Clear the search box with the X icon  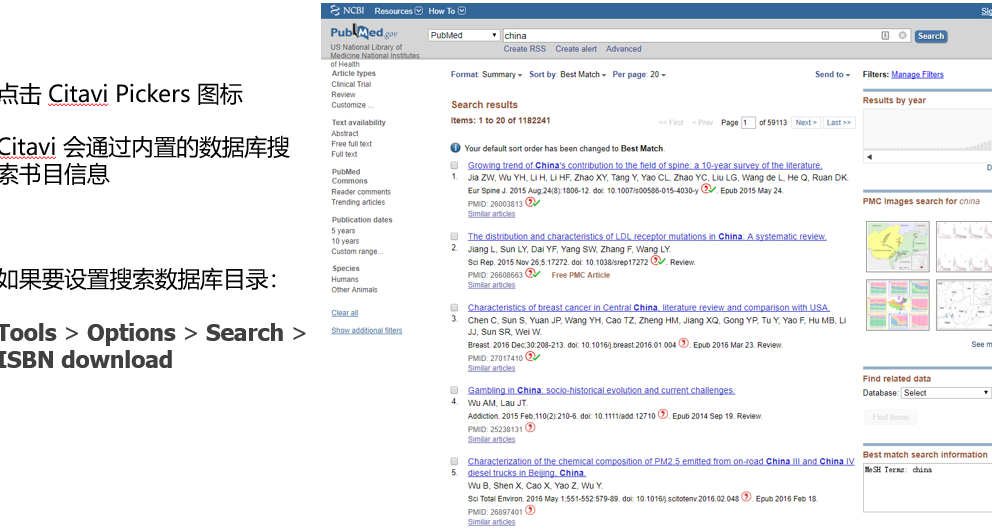point(903,35)
